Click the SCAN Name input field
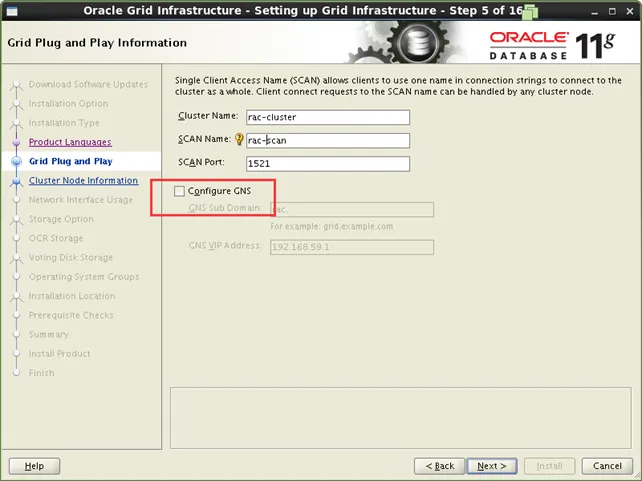Image resolution: width=642 pixels, height=481 pixels. 328,140
